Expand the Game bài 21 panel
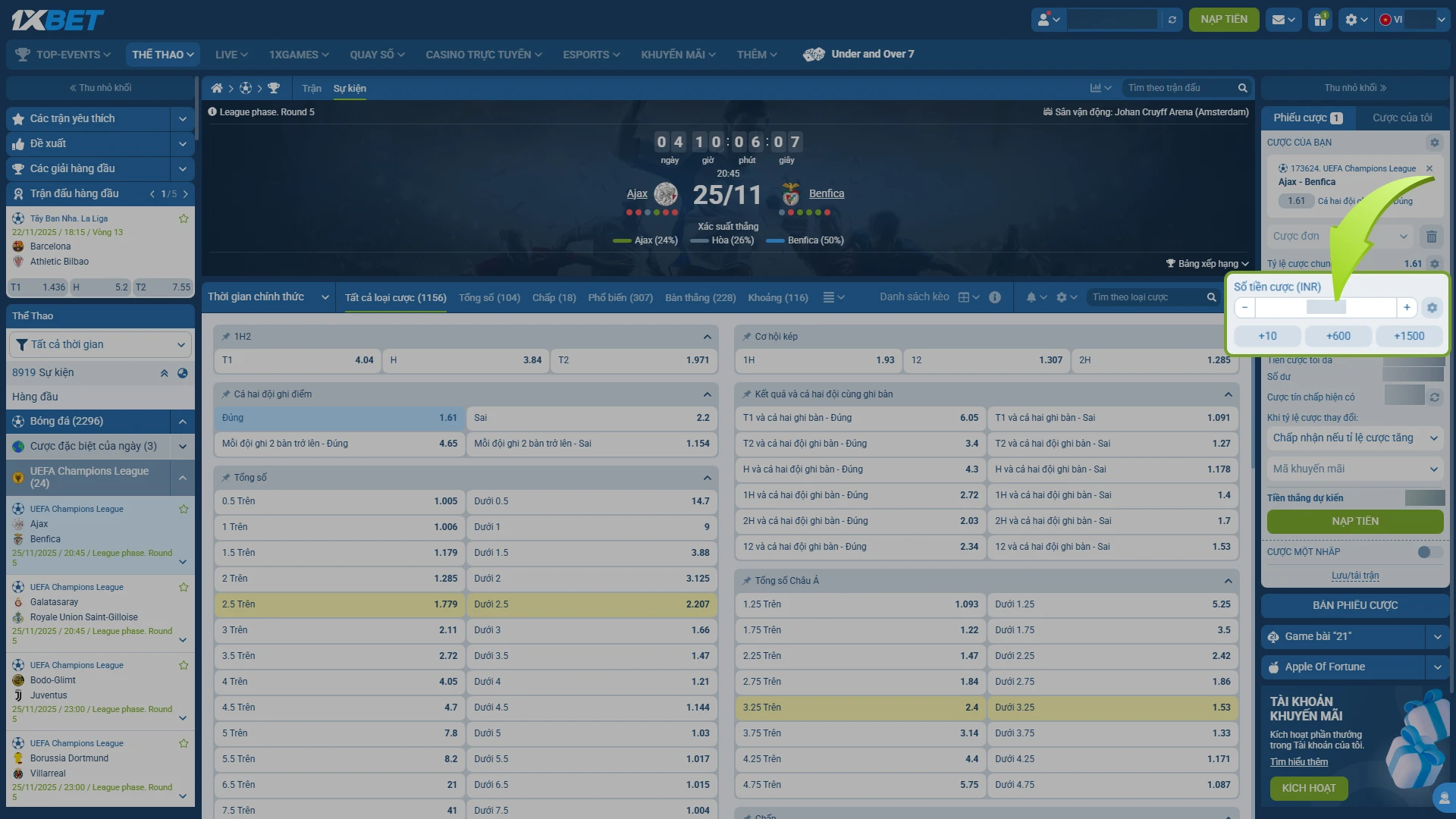 pos(1437,637)
